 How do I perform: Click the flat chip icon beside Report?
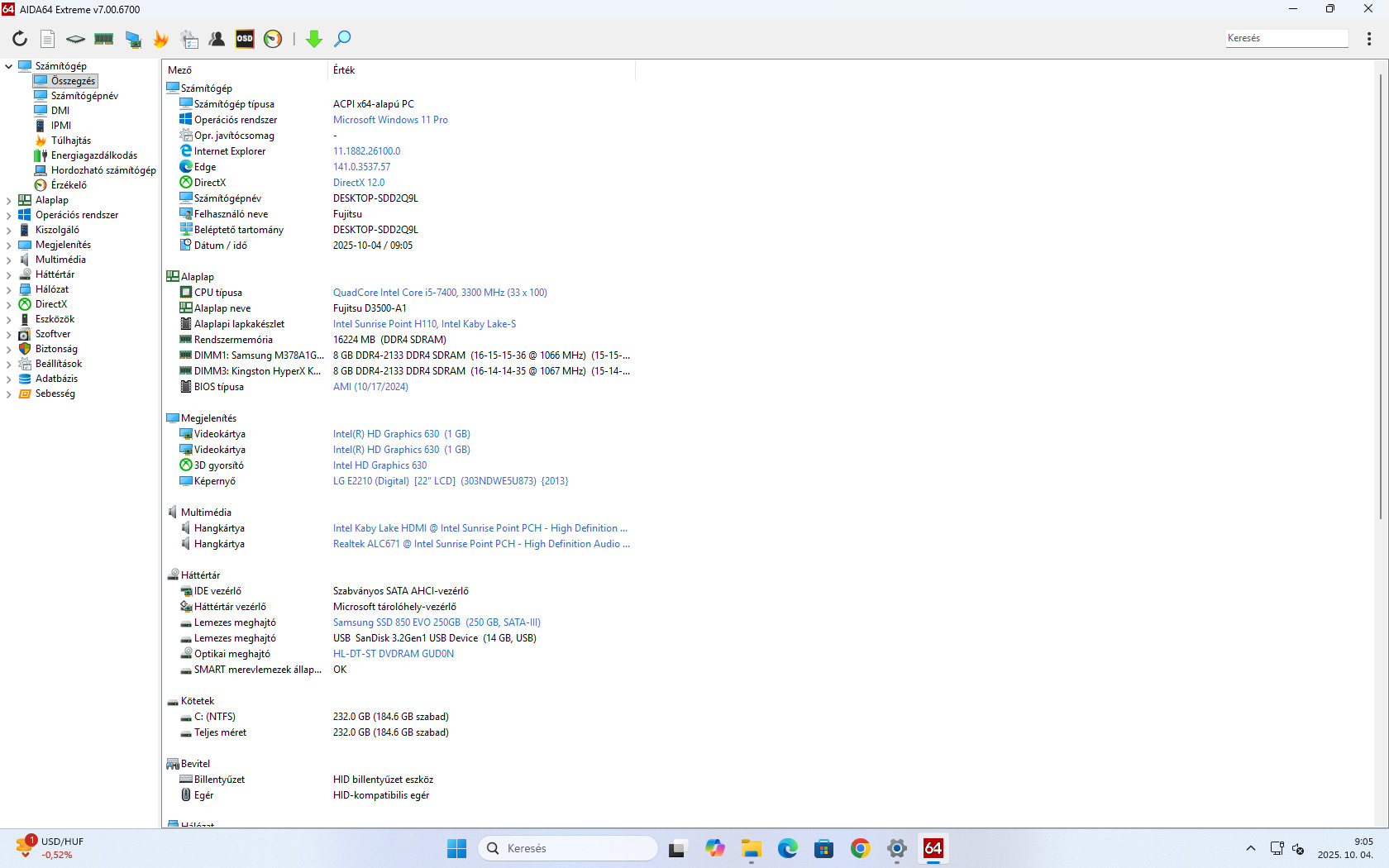76,39
